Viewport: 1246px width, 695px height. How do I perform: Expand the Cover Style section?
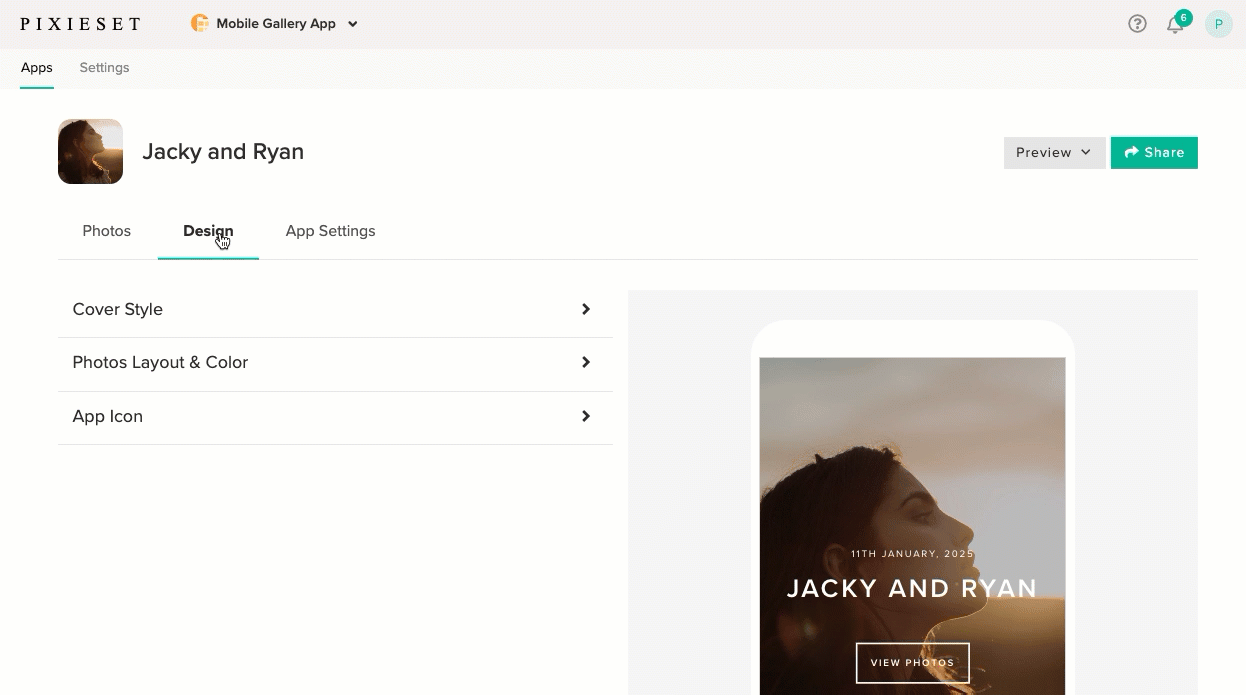click(335, 310)
